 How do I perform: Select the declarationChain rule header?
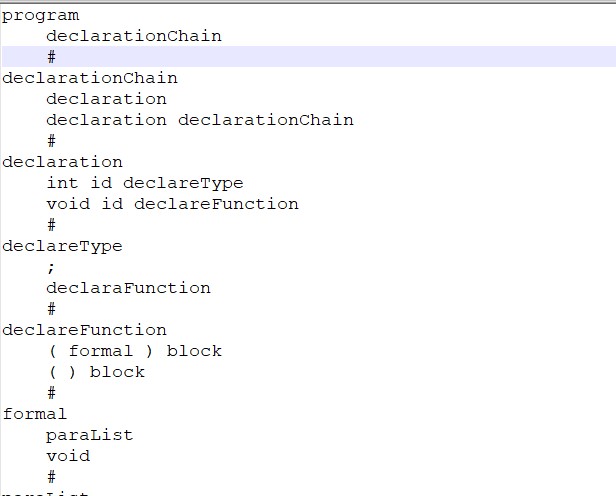coord(90,78)
